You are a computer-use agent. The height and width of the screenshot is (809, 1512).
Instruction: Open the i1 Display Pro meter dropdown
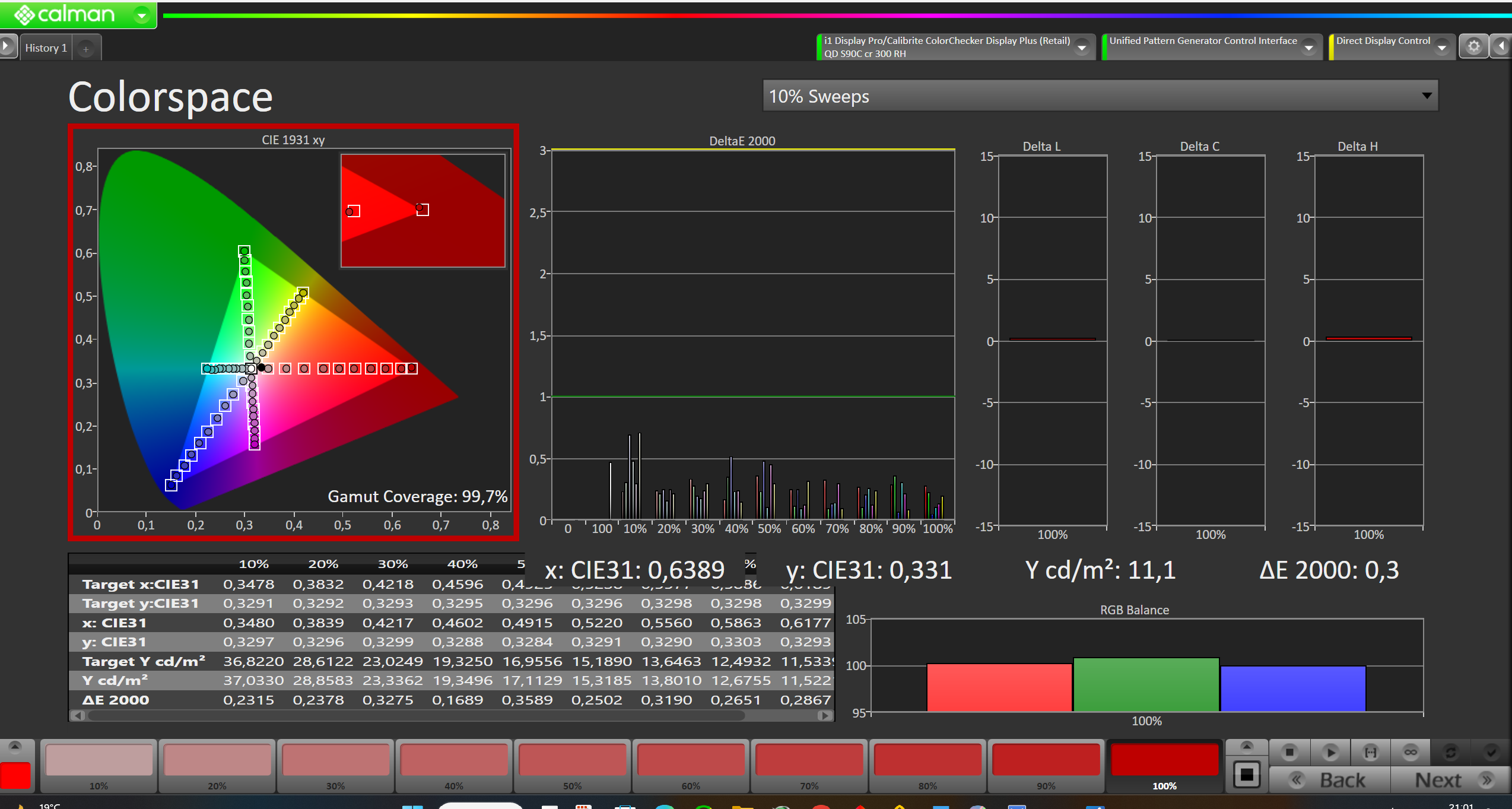pyautogui.click(x=1082, y=47)
